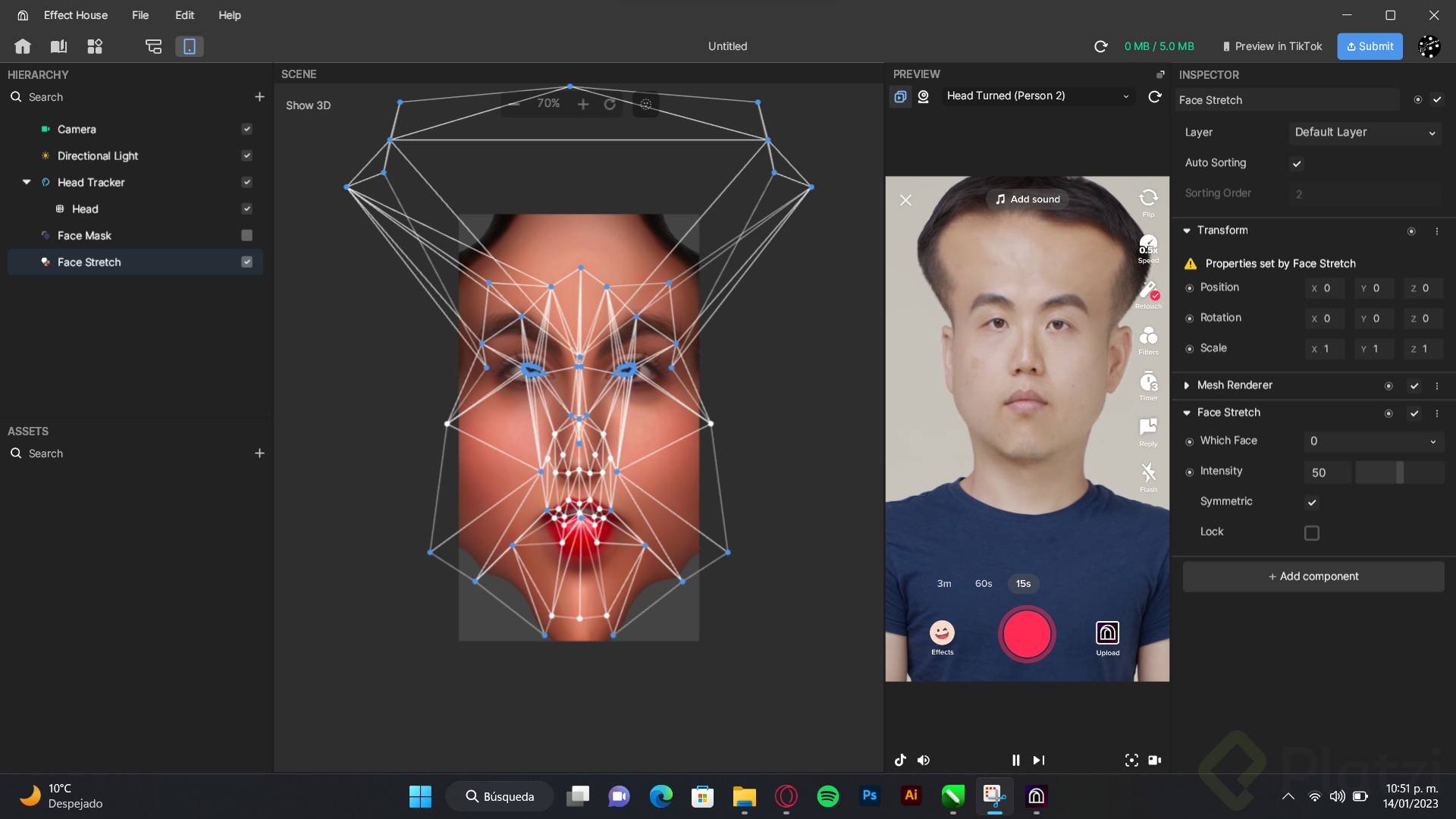Open the Timer icon in preview
This screenshot has height=819, width=1456.
(x=1148, y=385)
